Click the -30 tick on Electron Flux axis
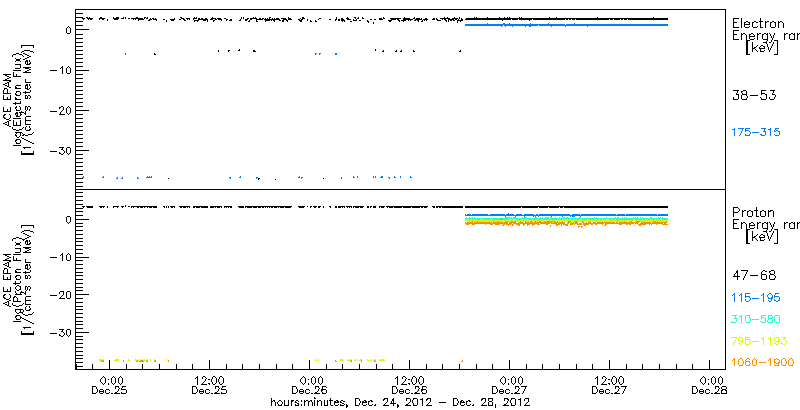The width and height of the screenshot is (800, 410). click(59, 150)
